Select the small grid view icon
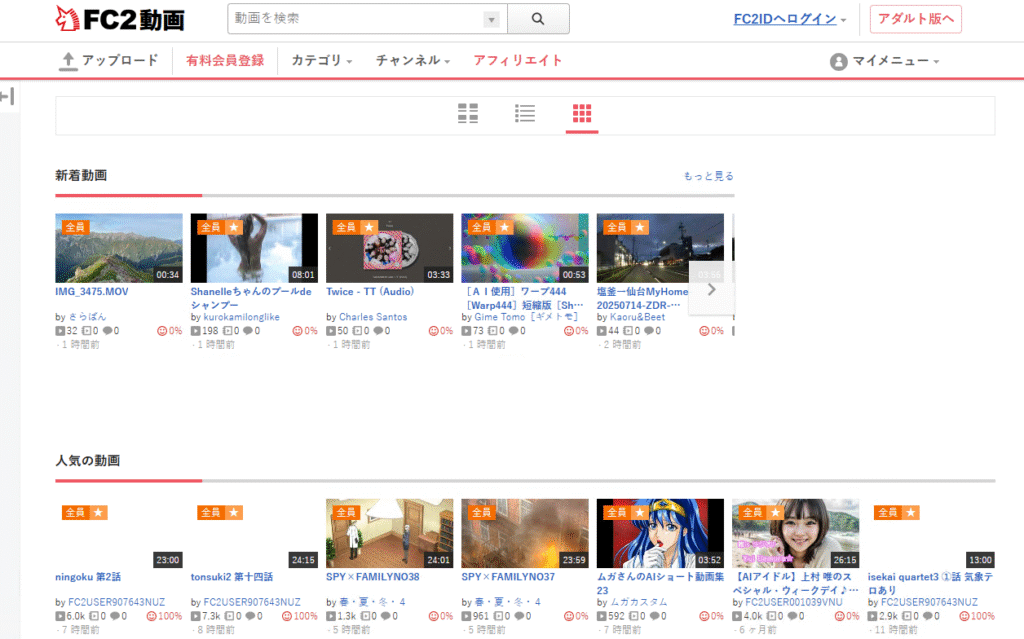 coord(582,114)
